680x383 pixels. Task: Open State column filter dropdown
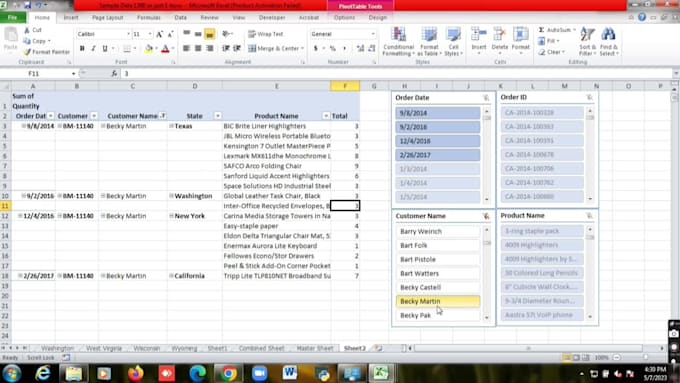click(x=218, y=116)
